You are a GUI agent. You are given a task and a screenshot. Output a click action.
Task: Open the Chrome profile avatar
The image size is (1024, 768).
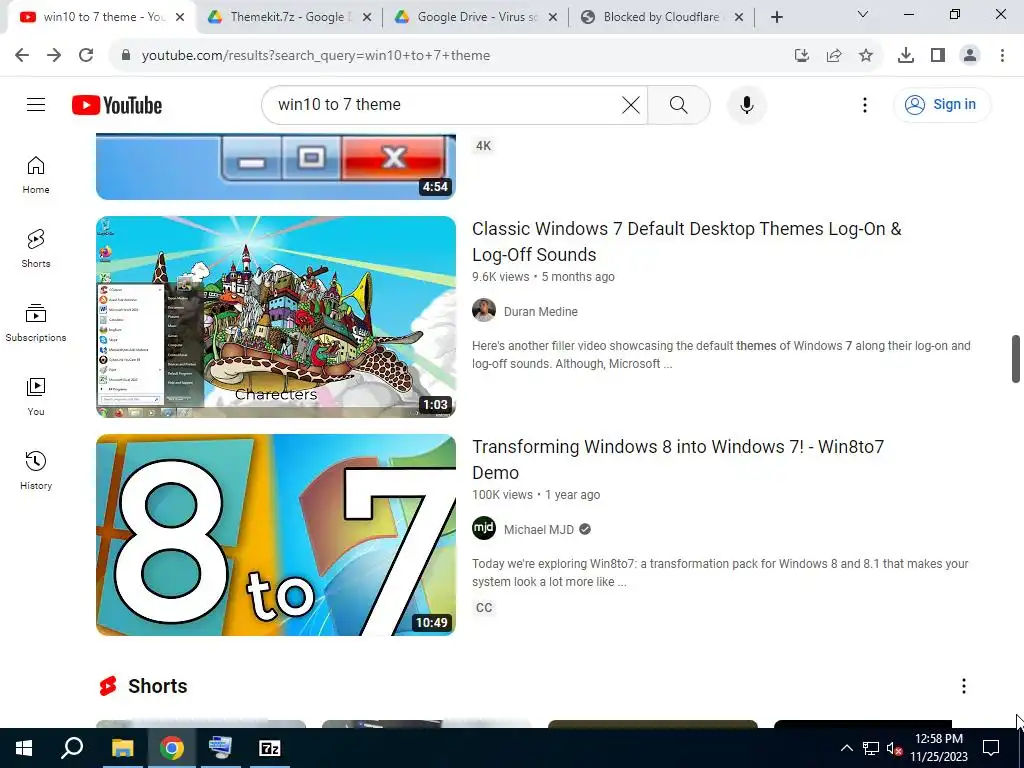(x=970, y=55)
